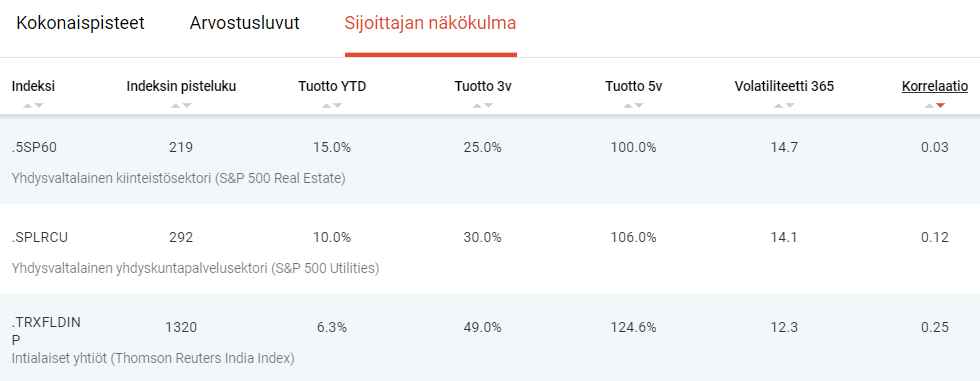Open Kokonaispisteet tab
The width and height of the screenshot is (980, 381).
[80, 24]
